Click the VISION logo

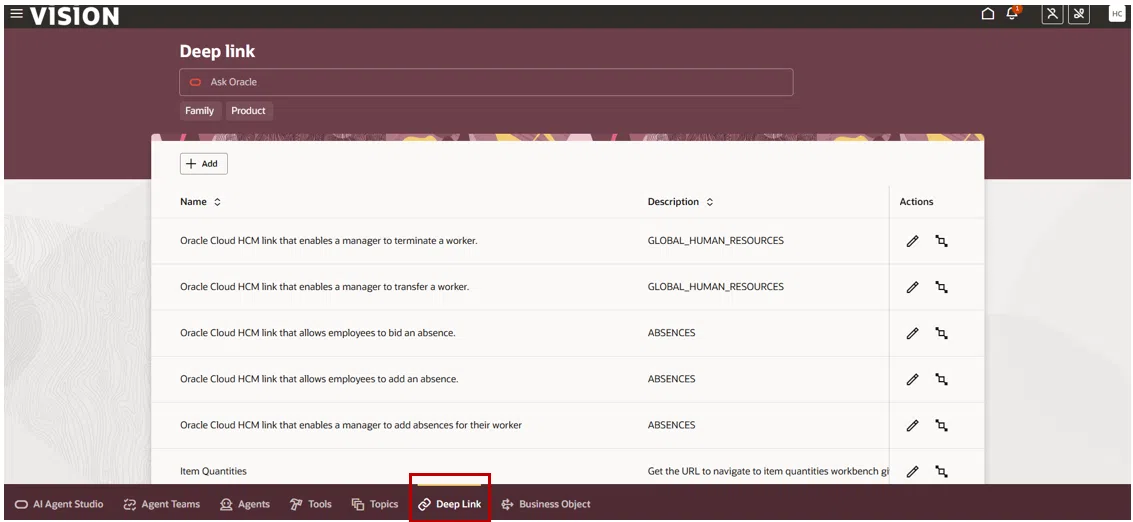74,16
